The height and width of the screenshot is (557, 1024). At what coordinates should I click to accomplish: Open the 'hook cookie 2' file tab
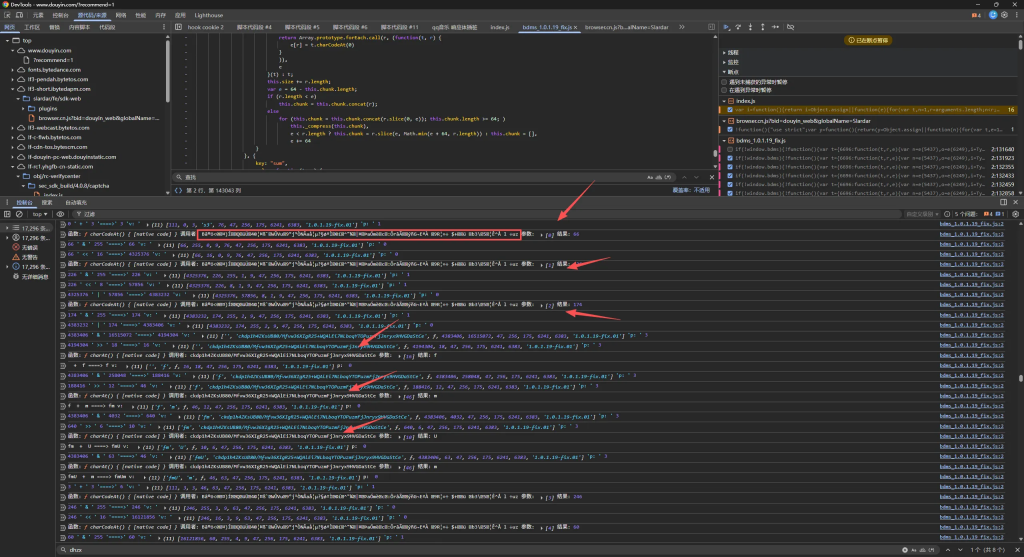click(x=207, y=28)
